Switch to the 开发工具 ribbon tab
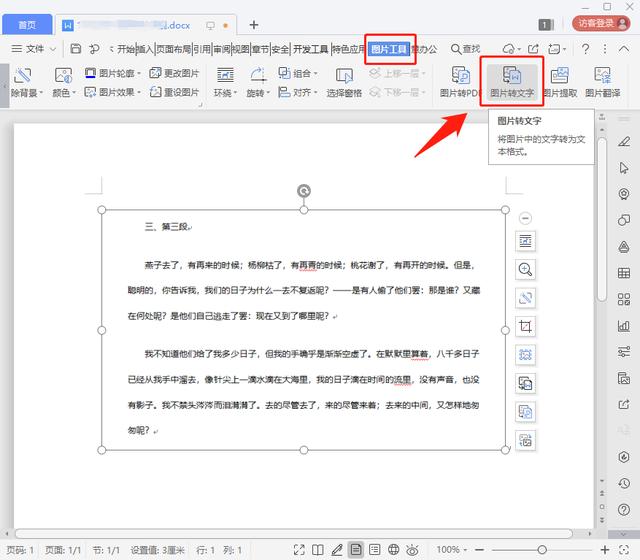The width and height of the screenshot is (640, 560). click(310, 49)
